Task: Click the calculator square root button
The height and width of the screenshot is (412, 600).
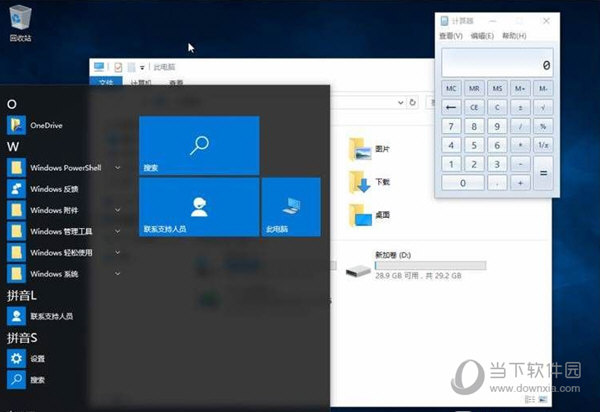Action: coord(543,107)
